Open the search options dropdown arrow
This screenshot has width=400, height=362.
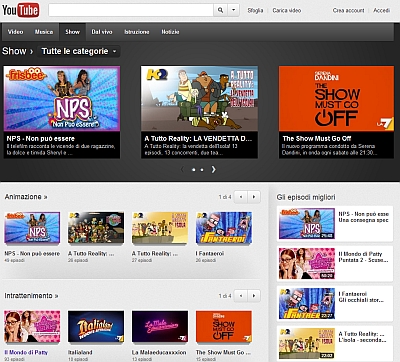(233, 10)
